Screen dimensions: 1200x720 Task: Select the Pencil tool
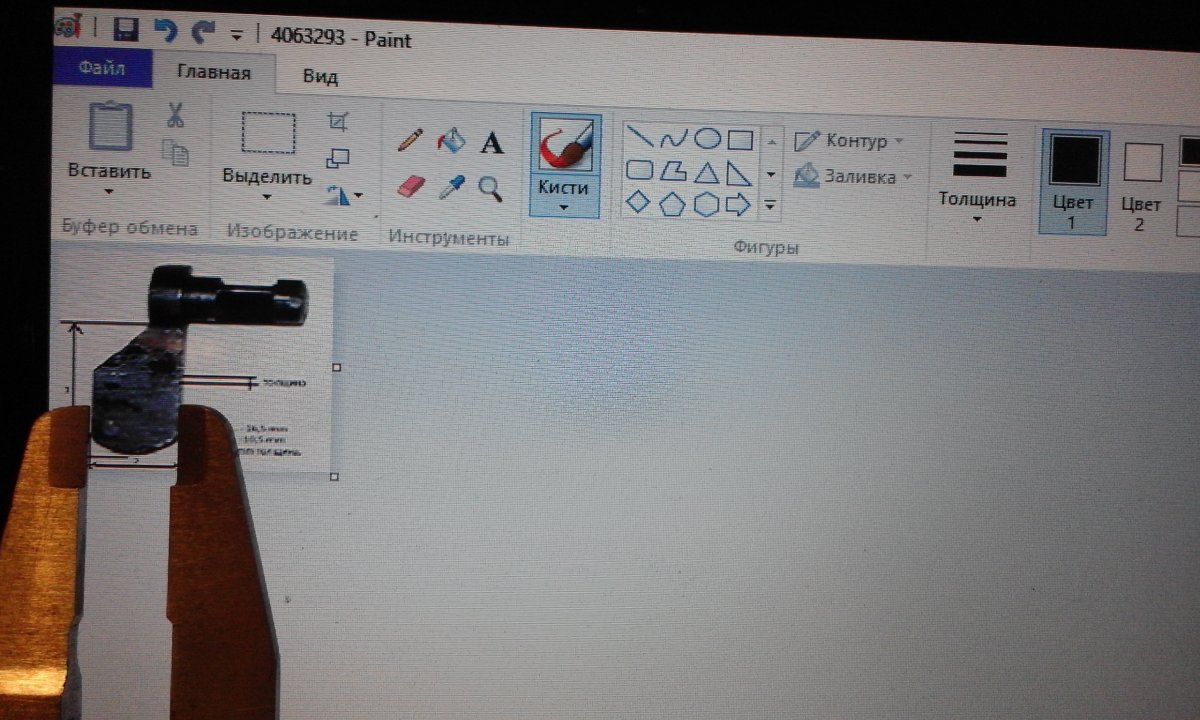click(410, 140)
